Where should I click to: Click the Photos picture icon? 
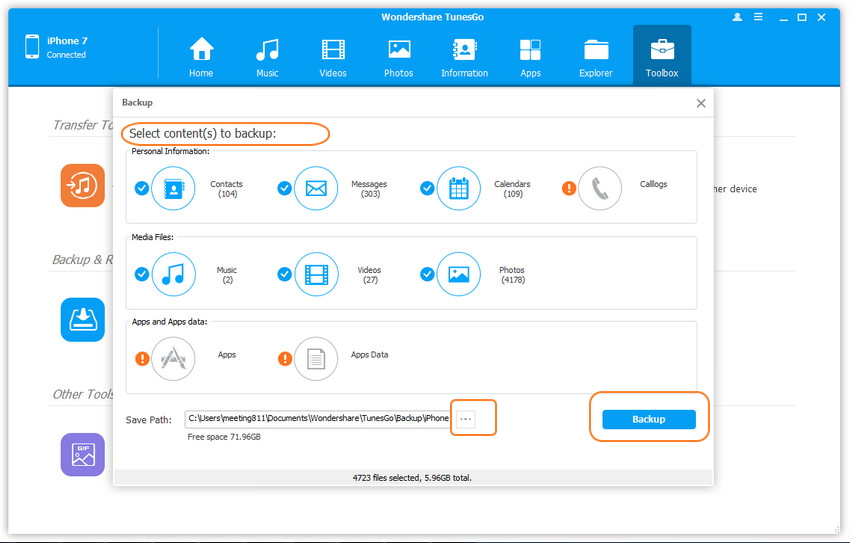coord(458,274)
